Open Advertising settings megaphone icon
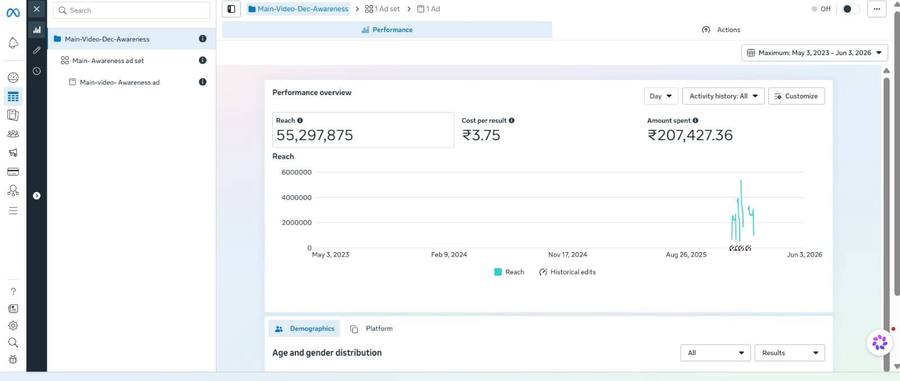This screenshot has width=900, height=381. 13,153
